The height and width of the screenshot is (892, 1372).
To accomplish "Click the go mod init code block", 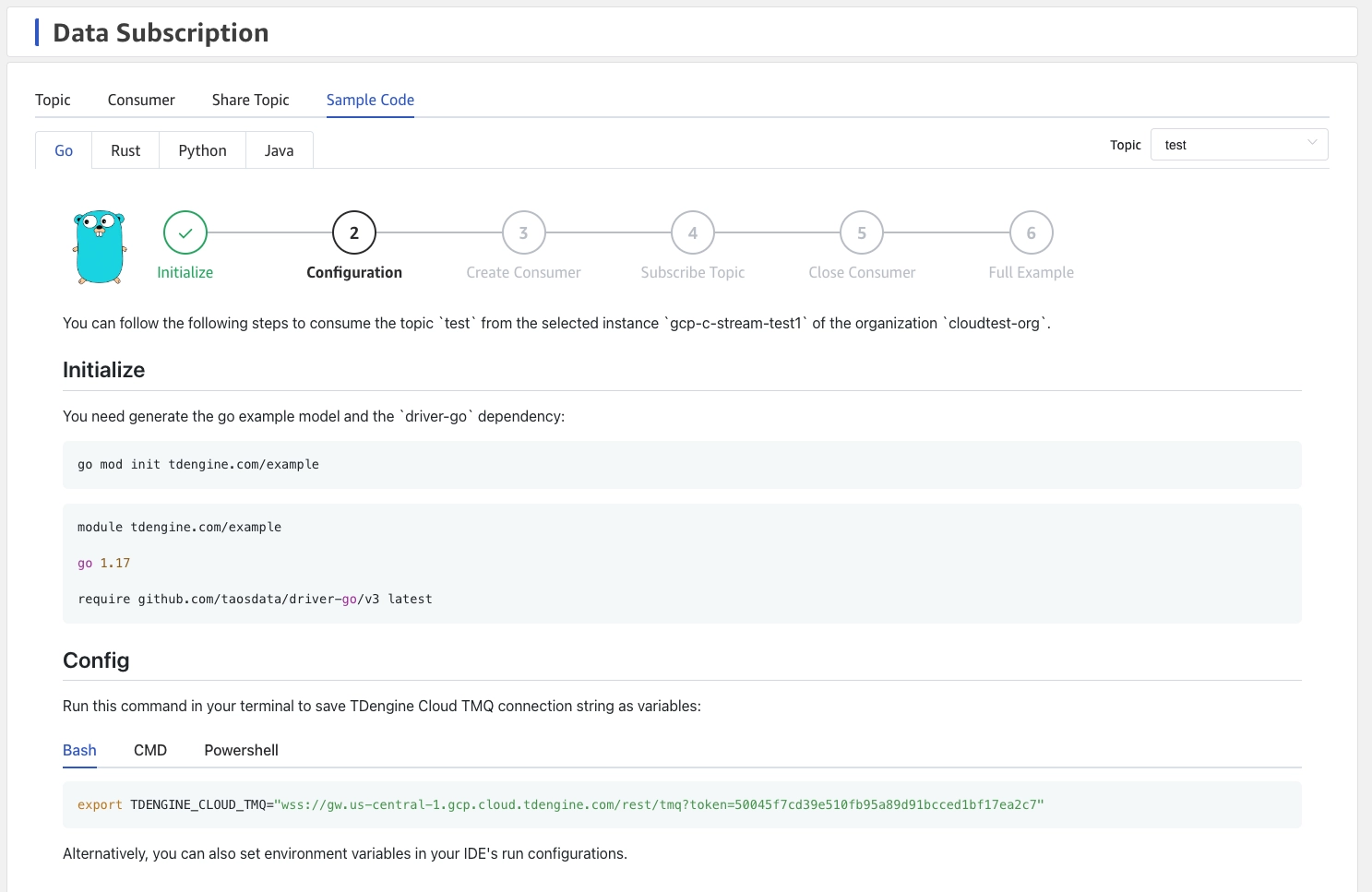I will 682,465.
